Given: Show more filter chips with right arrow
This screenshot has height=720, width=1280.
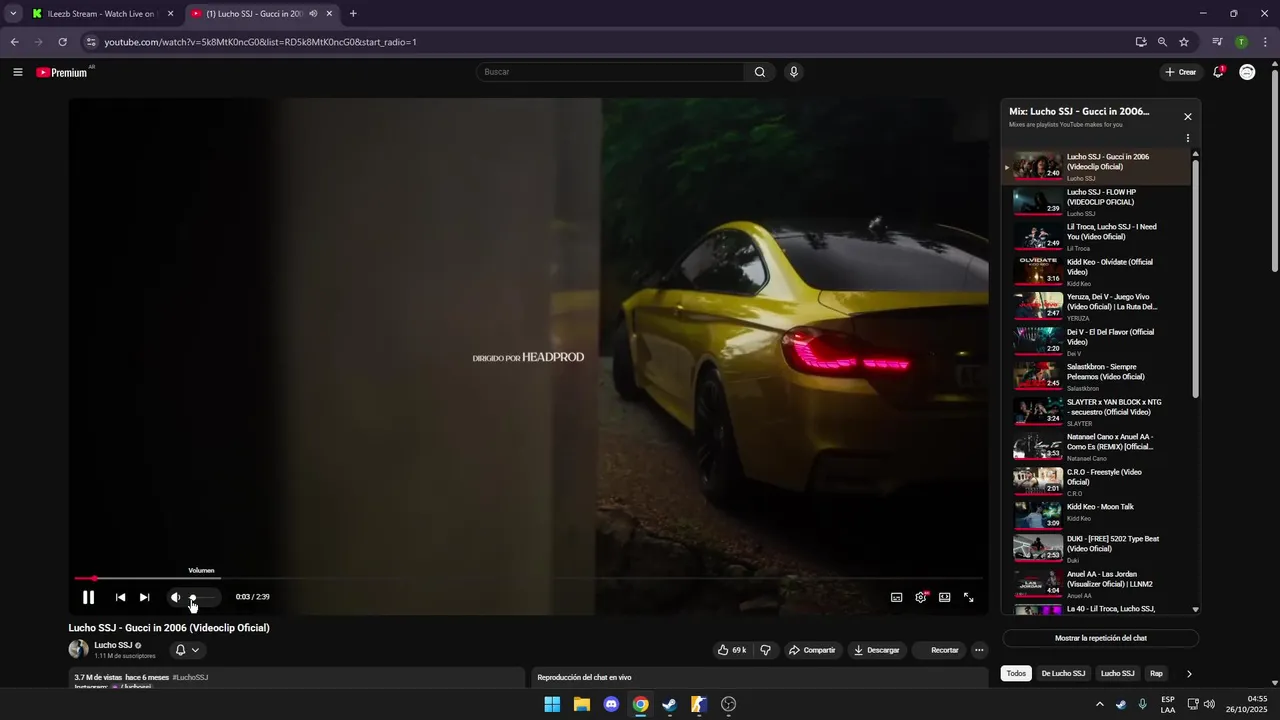Looking at the screenshot, I should tap(1189, 674).
